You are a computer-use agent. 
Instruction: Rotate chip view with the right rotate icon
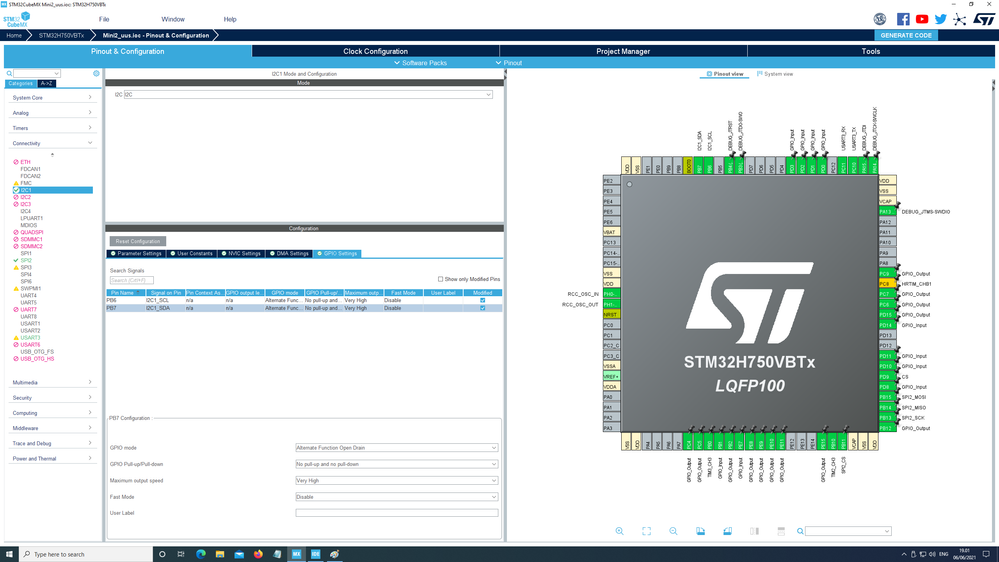[727, 531]
